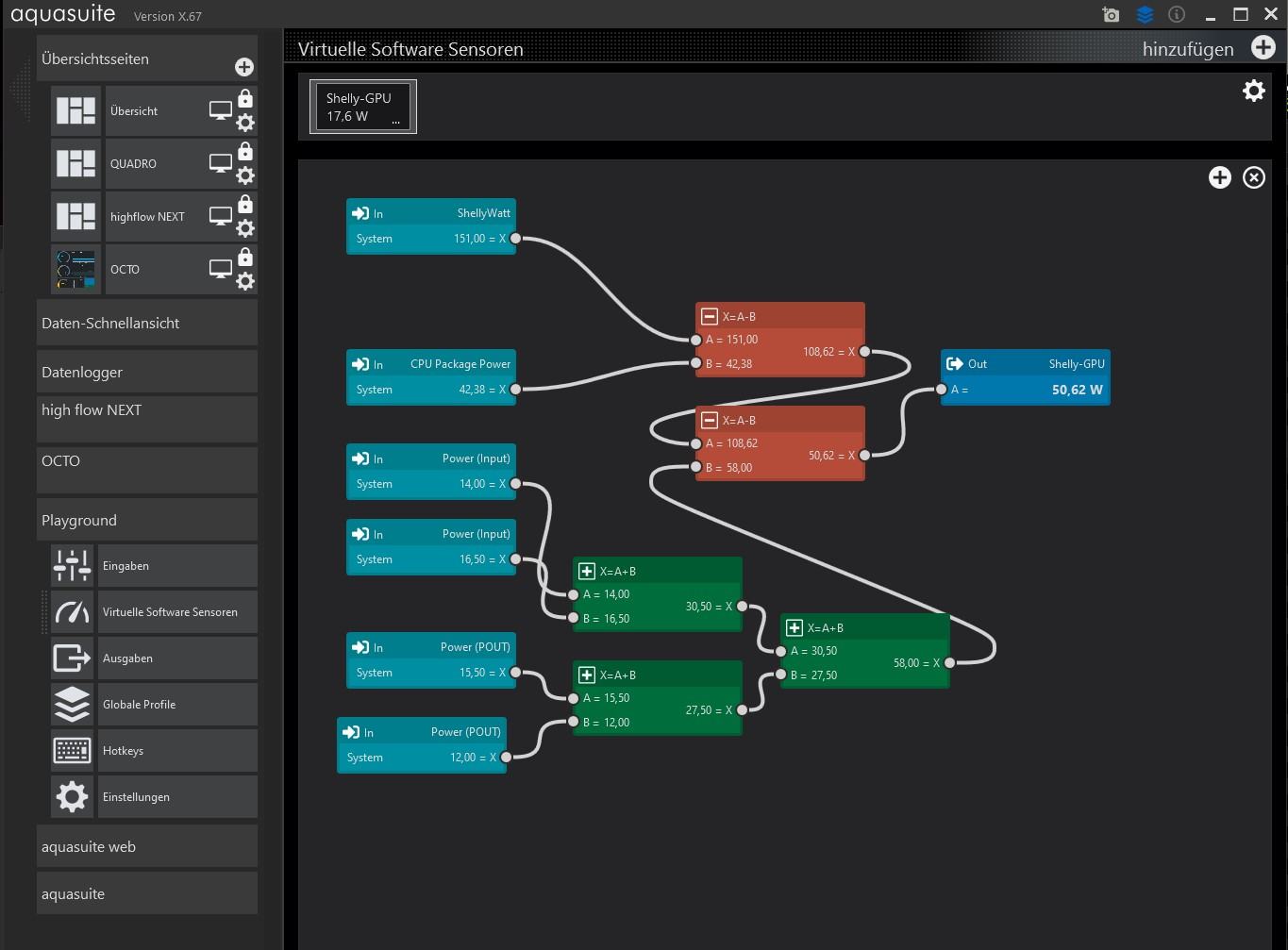Click the ShellyWatt node output X connector

click(x=515, y=239)
